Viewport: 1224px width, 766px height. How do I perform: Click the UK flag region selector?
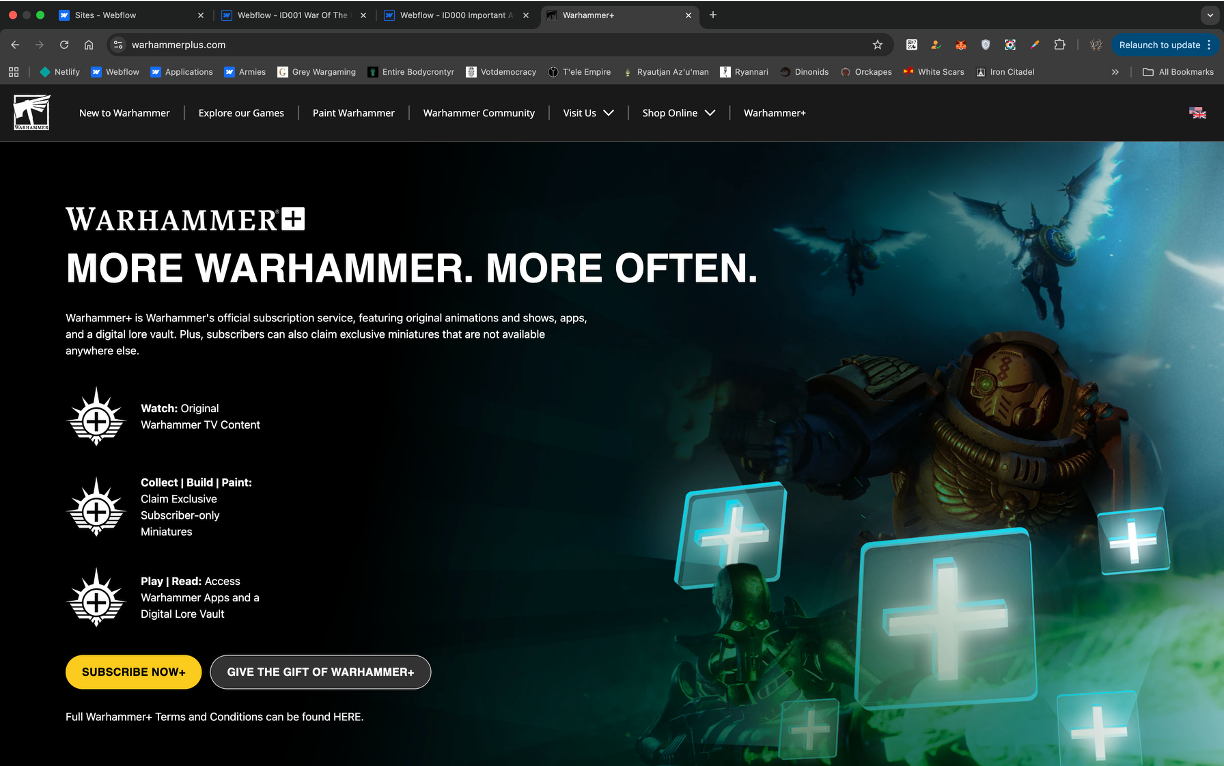(1197, 113)
